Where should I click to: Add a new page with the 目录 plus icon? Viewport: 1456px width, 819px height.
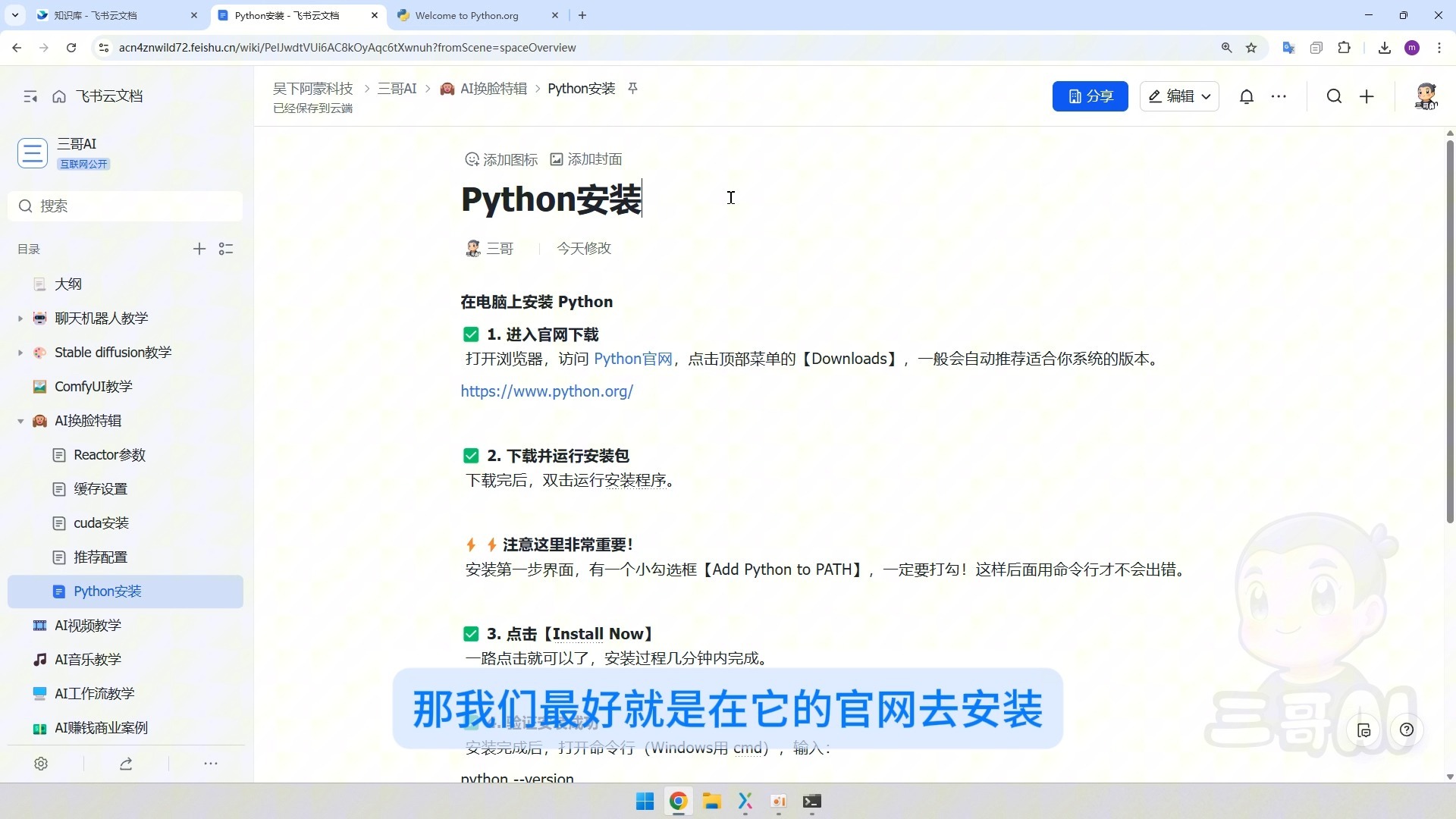pyautogui.click(x=199, y=249)
